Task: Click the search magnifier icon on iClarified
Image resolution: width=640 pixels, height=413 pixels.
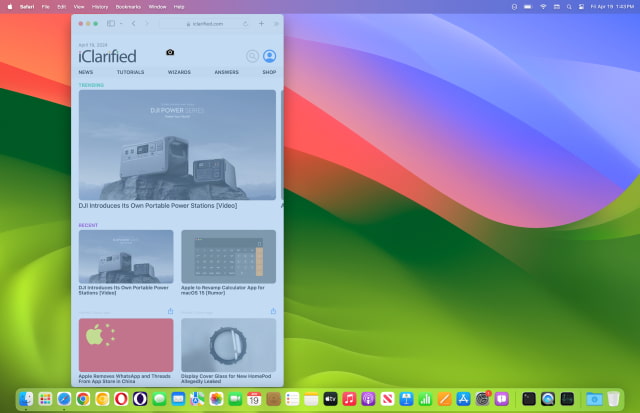Action: pyautogui.click(x=253, y=57)
